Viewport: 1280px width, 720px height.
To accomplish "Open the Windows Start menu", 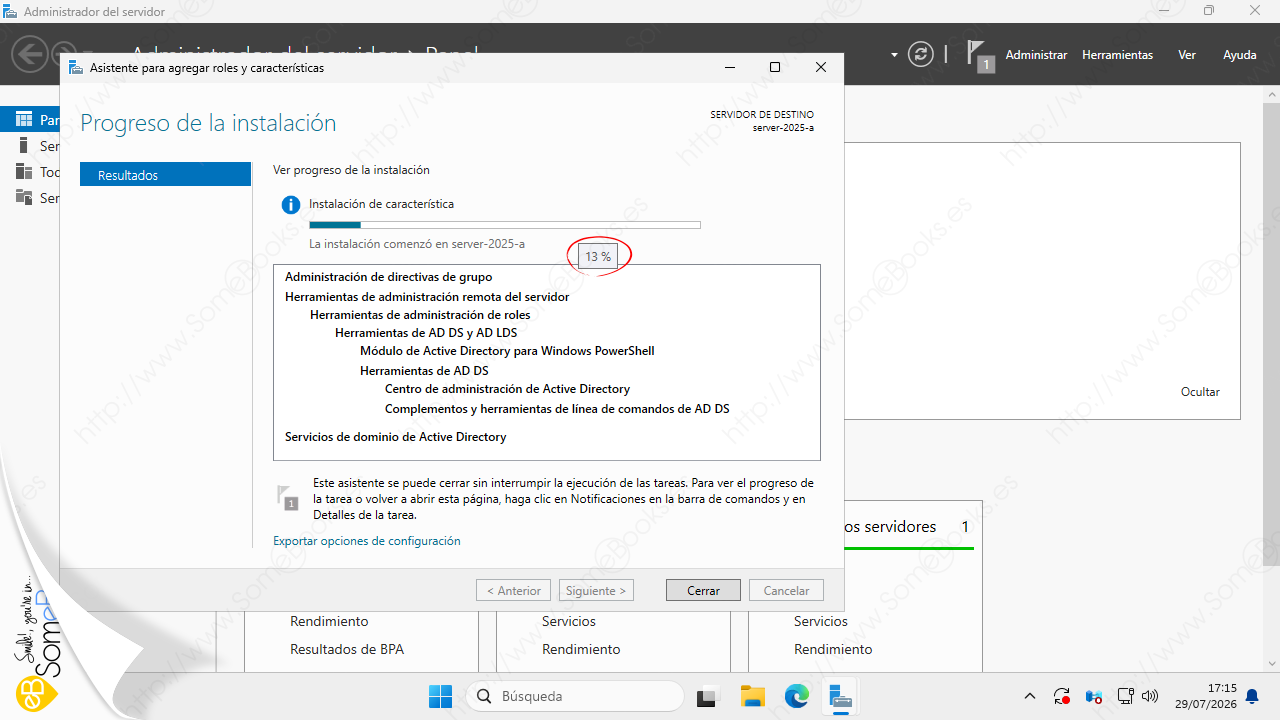I will 440,696.
